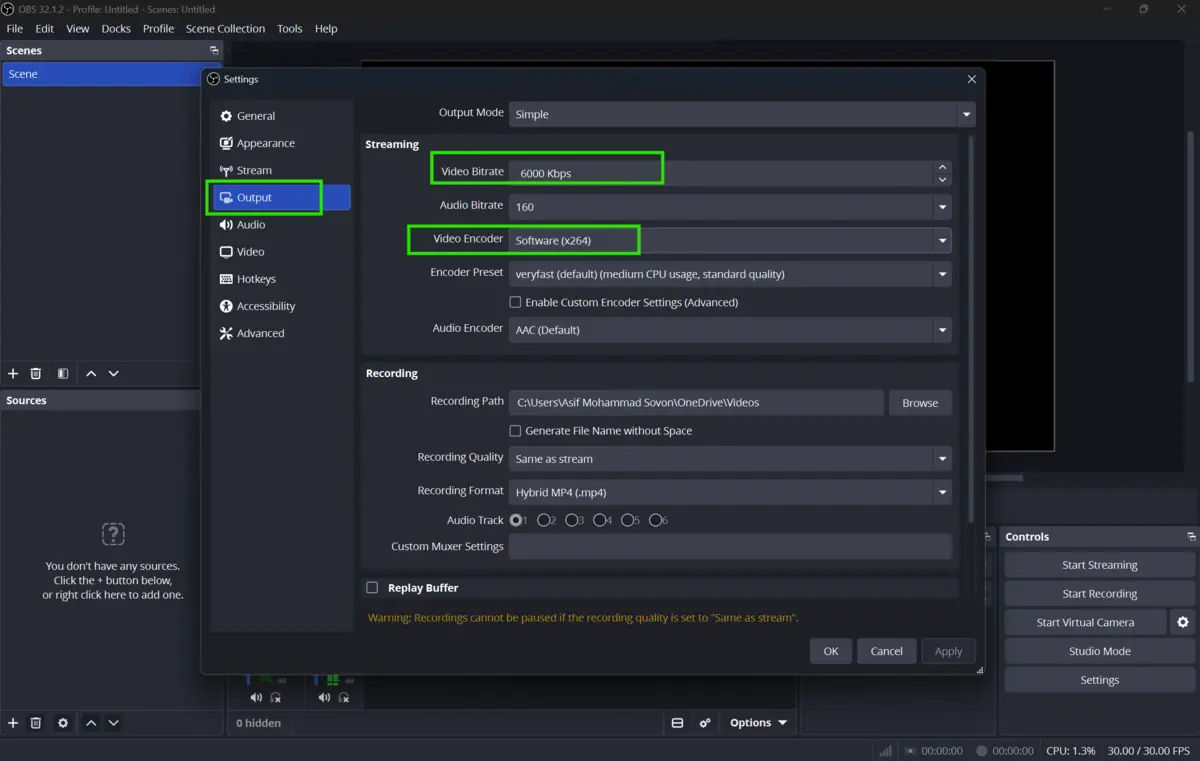Confirm settings with OK button
1200x761 pixels.
click(x=831, y=651)
